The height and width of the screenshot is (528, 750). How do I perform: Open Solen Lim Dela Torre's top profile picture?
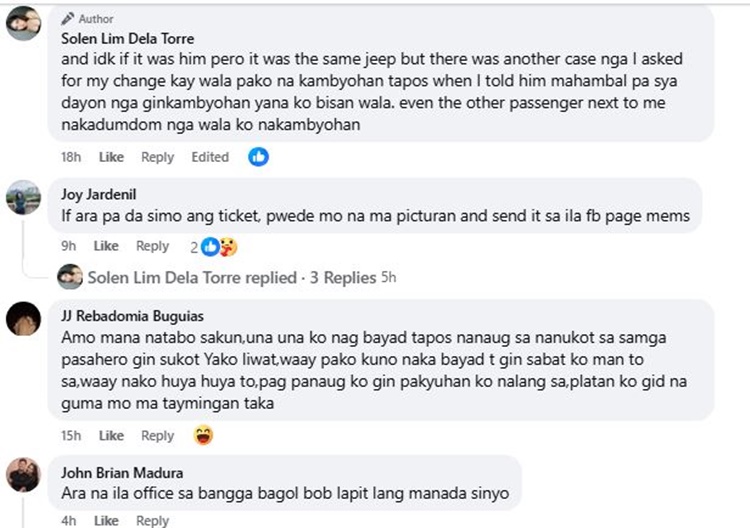coord(23,22)
